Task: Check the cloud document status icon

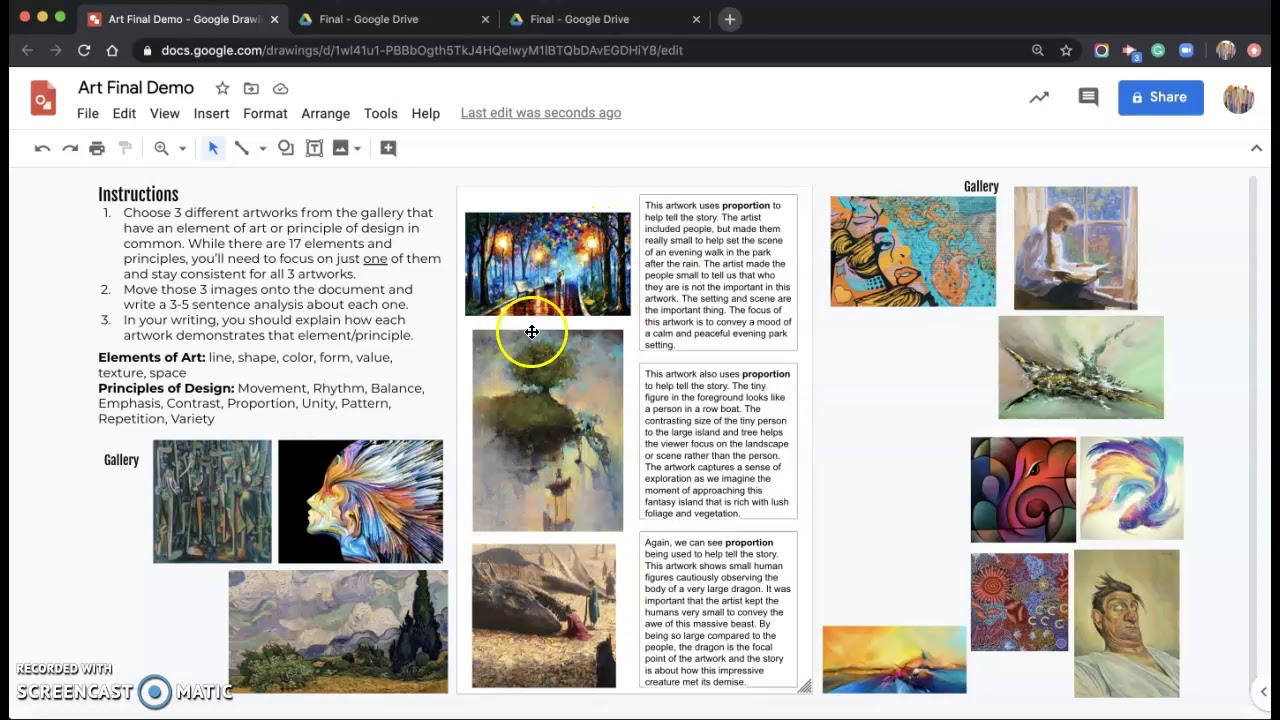Action: tap(281, 88)
